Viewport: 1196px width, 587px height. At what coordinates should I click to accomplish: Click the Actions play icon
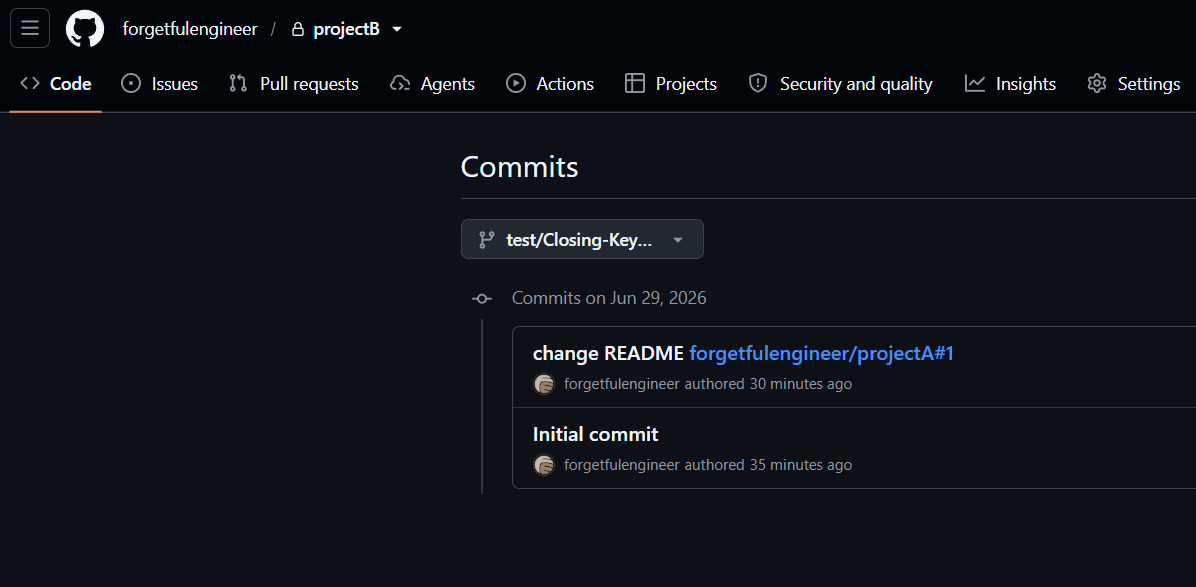click(x=516, y=84)
